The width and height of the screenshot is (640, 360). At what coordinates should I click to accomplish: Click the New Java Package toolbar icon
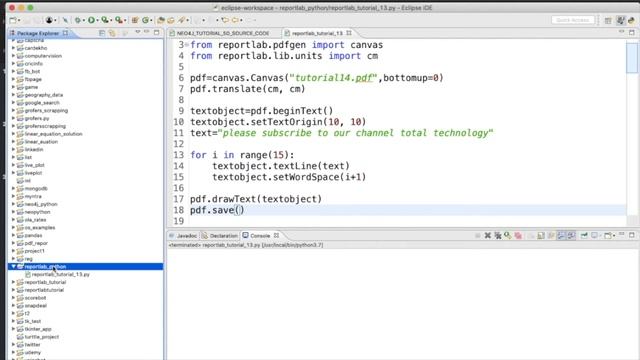(x=135, y=20)
